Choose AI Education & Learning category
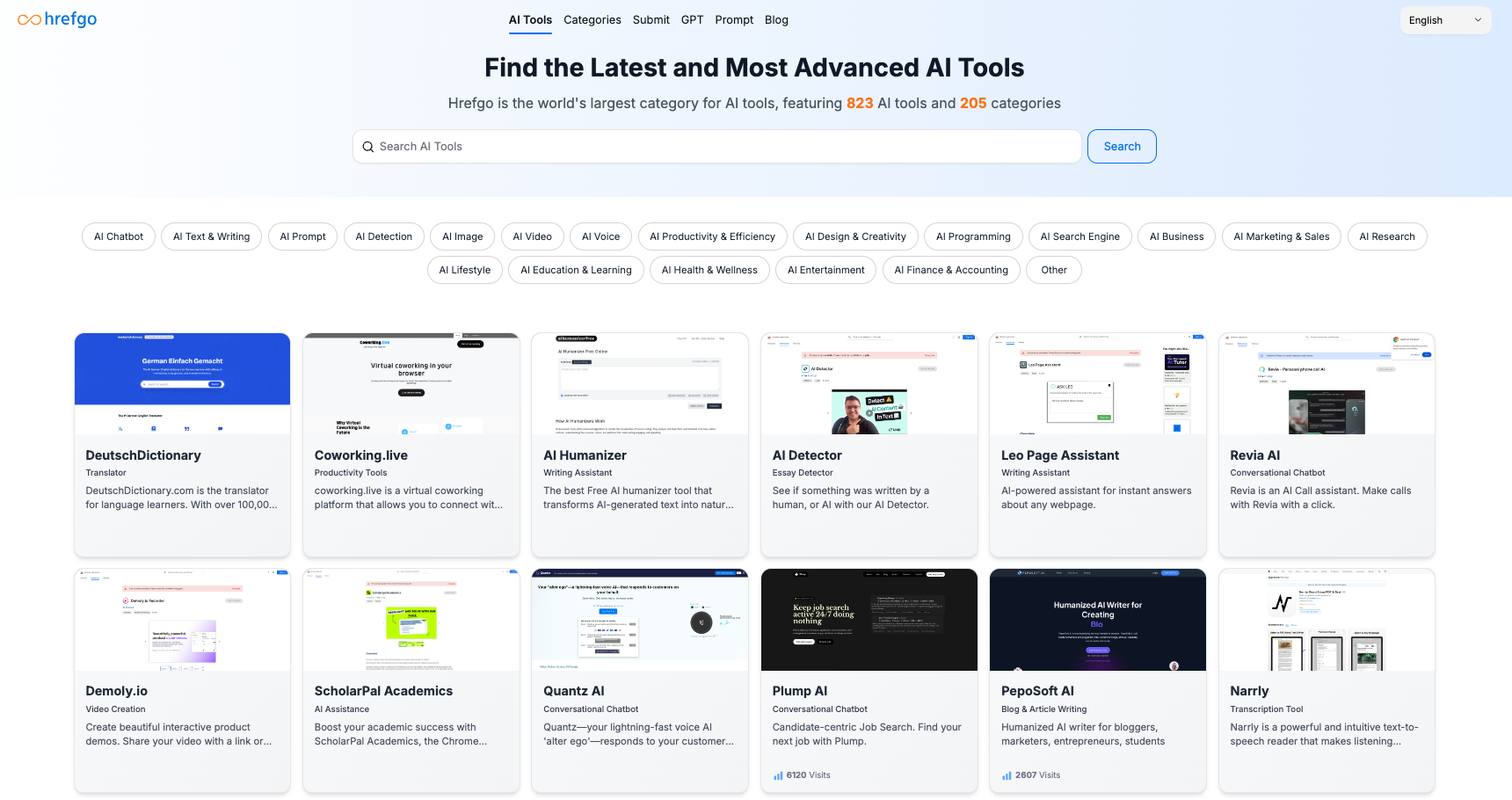1512x800 pixels. pyautogui.click(x=576, y=270)
